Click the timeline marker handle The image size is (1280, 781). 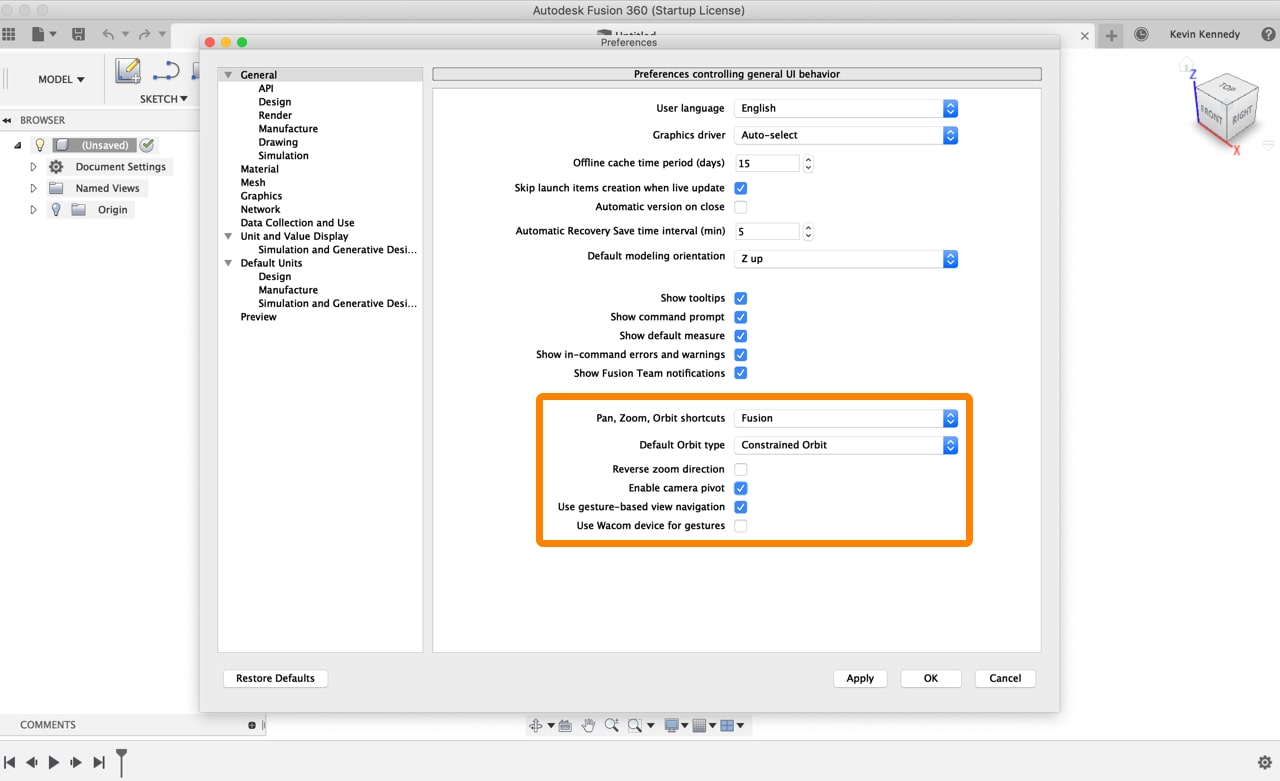121,761
